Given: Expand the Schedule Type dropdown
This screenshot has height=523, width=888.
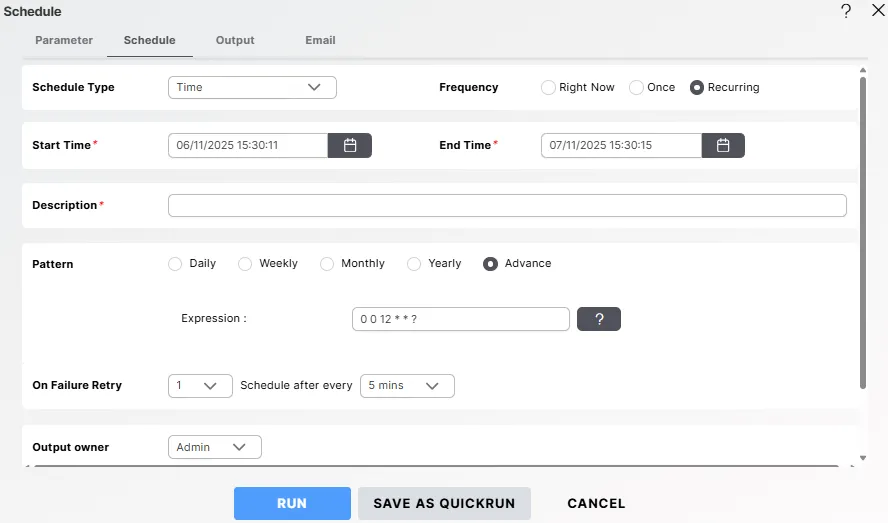Looking at the screenshot, I should [252, 87].
